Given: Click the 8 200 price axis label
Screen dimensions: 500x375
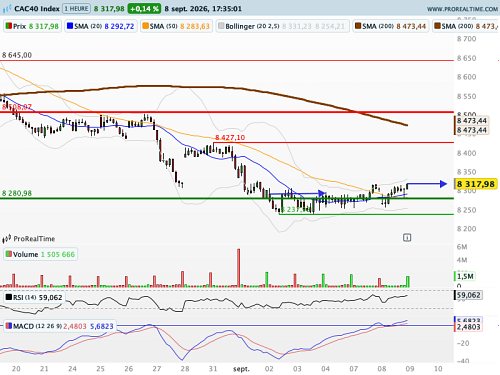Looking at the screenshot, I should (467, 229).
